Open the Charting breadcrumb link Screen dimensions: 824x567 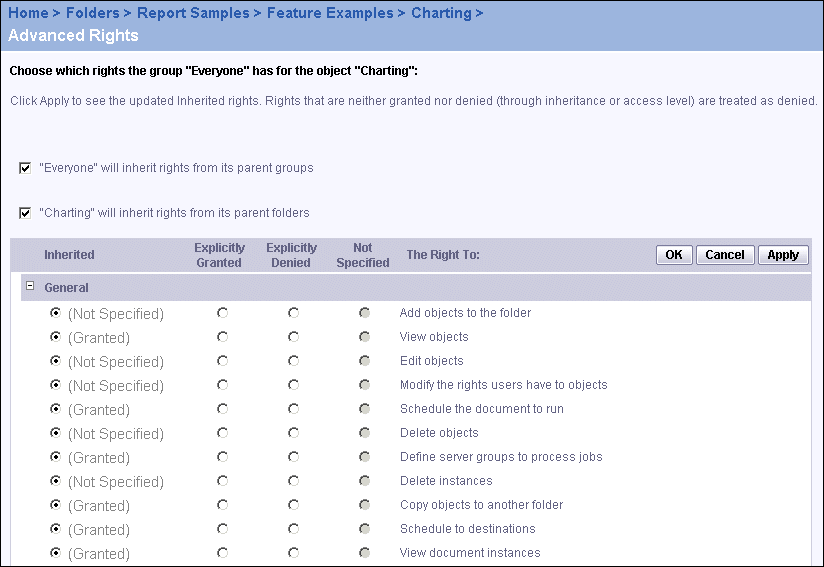click(x=441, y=13)
